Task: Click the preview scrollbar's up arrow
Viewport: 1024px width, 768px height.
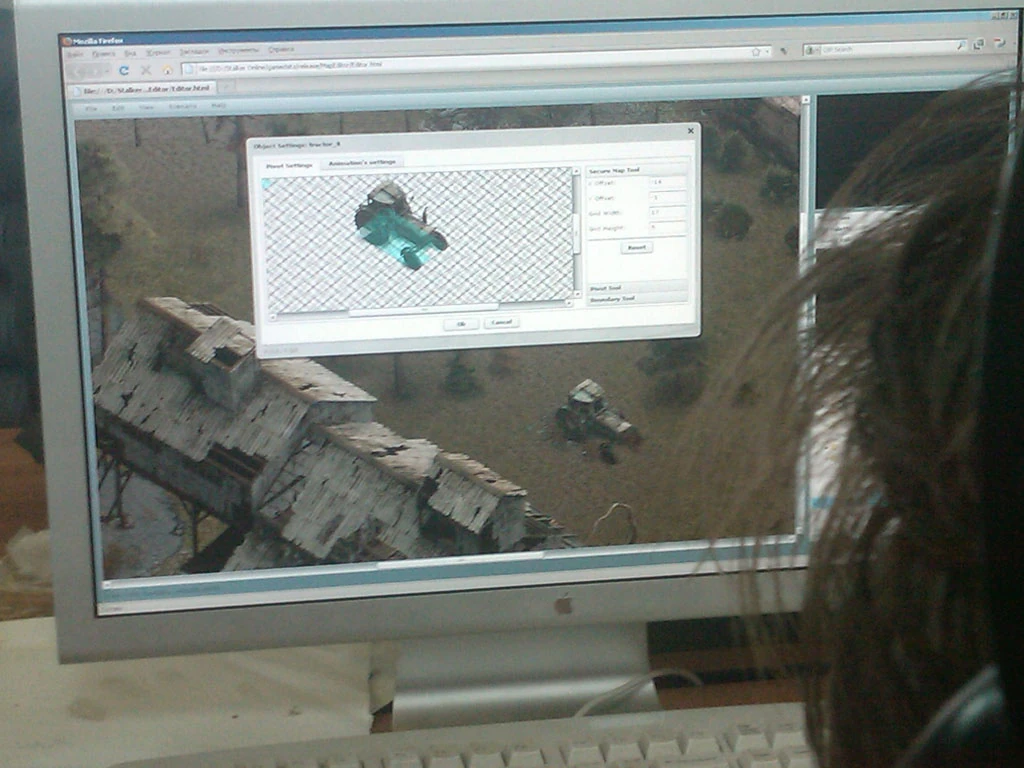Action: pyautogui.click(x=576, y=171)
